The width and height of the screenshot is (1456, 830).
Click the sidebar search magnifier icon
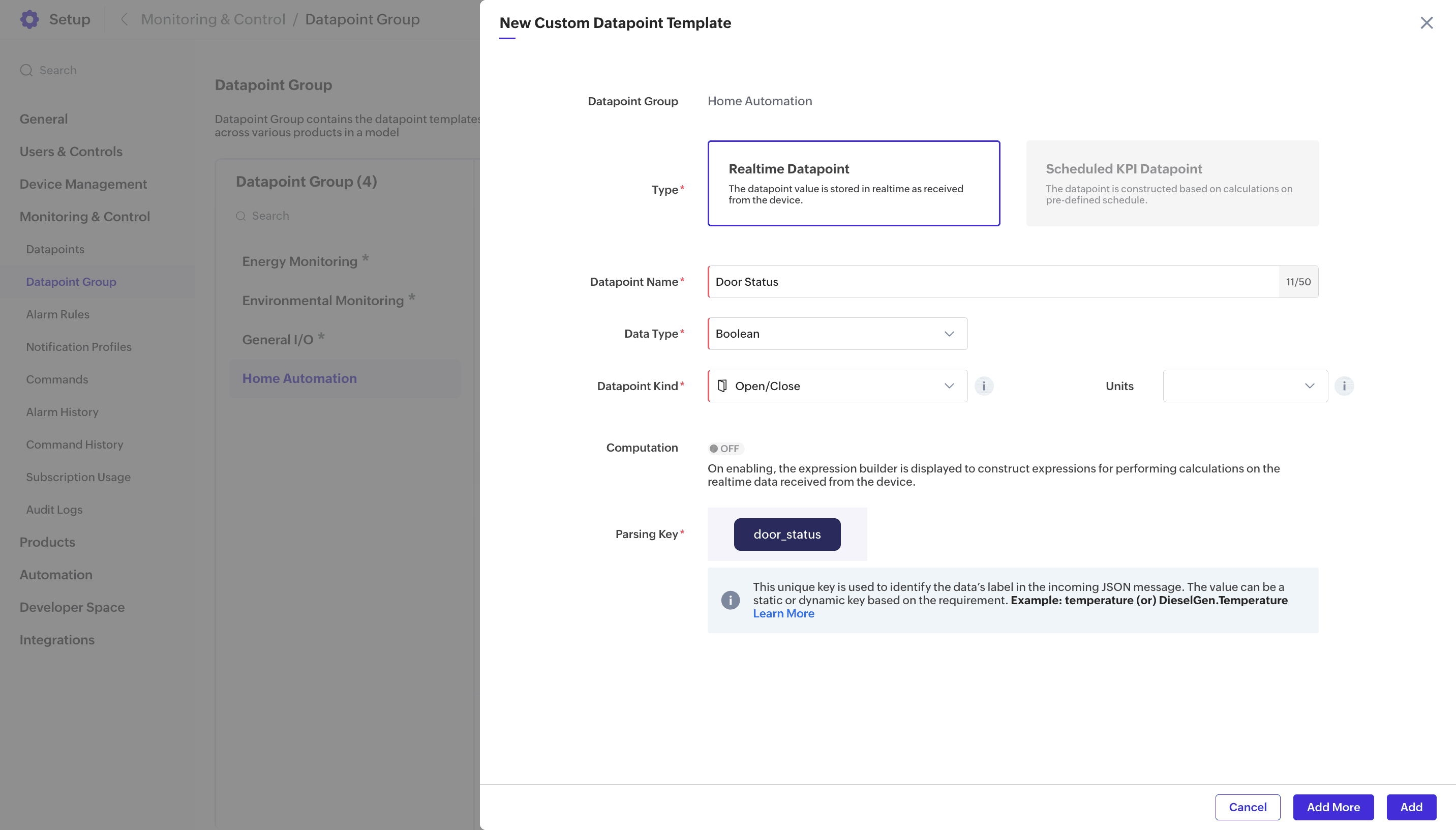[x=26, y=70]
